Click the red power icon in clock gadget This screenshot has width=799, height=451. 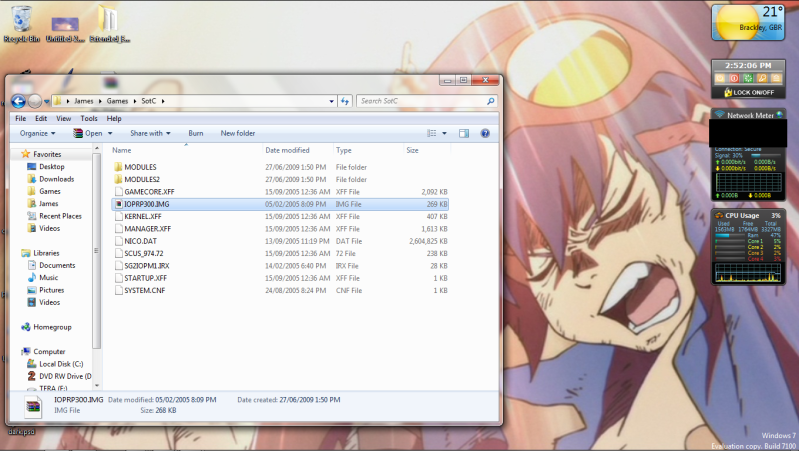(734, 78)
